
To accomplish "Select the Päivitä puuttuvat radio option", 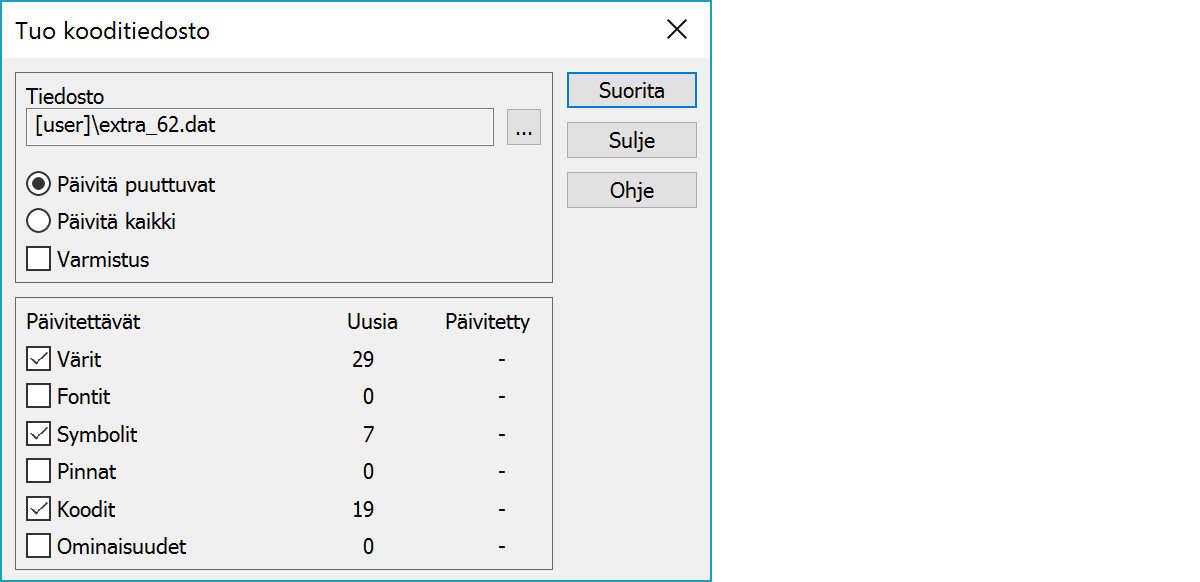I will click(x=39, y=185).
